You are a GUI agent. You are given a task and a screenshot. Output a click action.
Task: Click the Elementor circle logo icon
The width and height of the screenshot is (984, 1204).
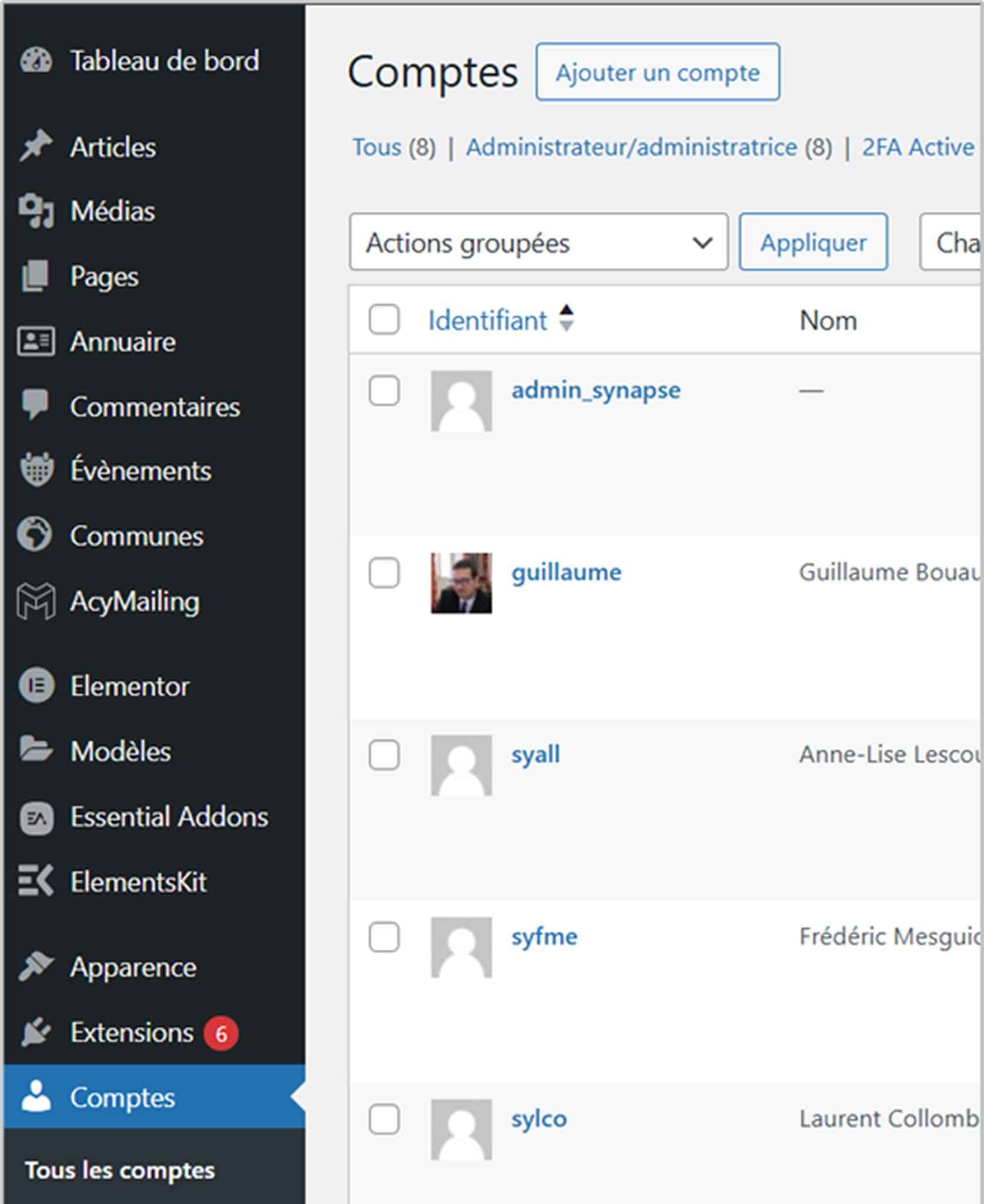tap(36, 686)
